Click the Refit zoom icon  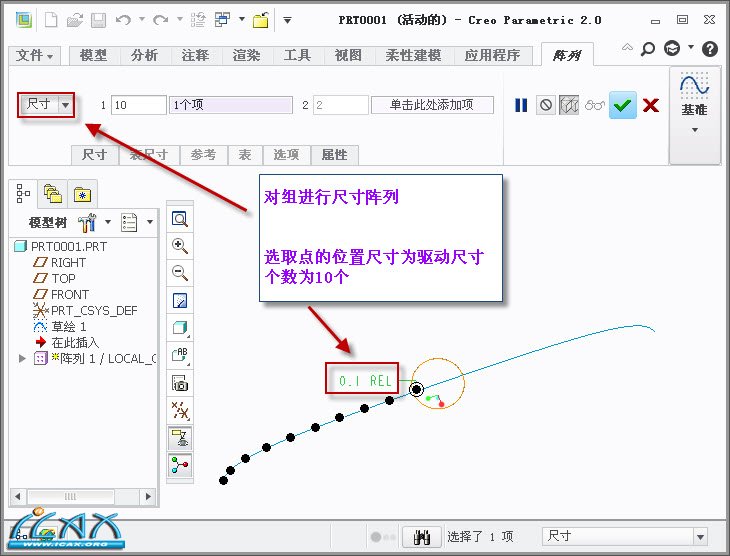(180, 219)
